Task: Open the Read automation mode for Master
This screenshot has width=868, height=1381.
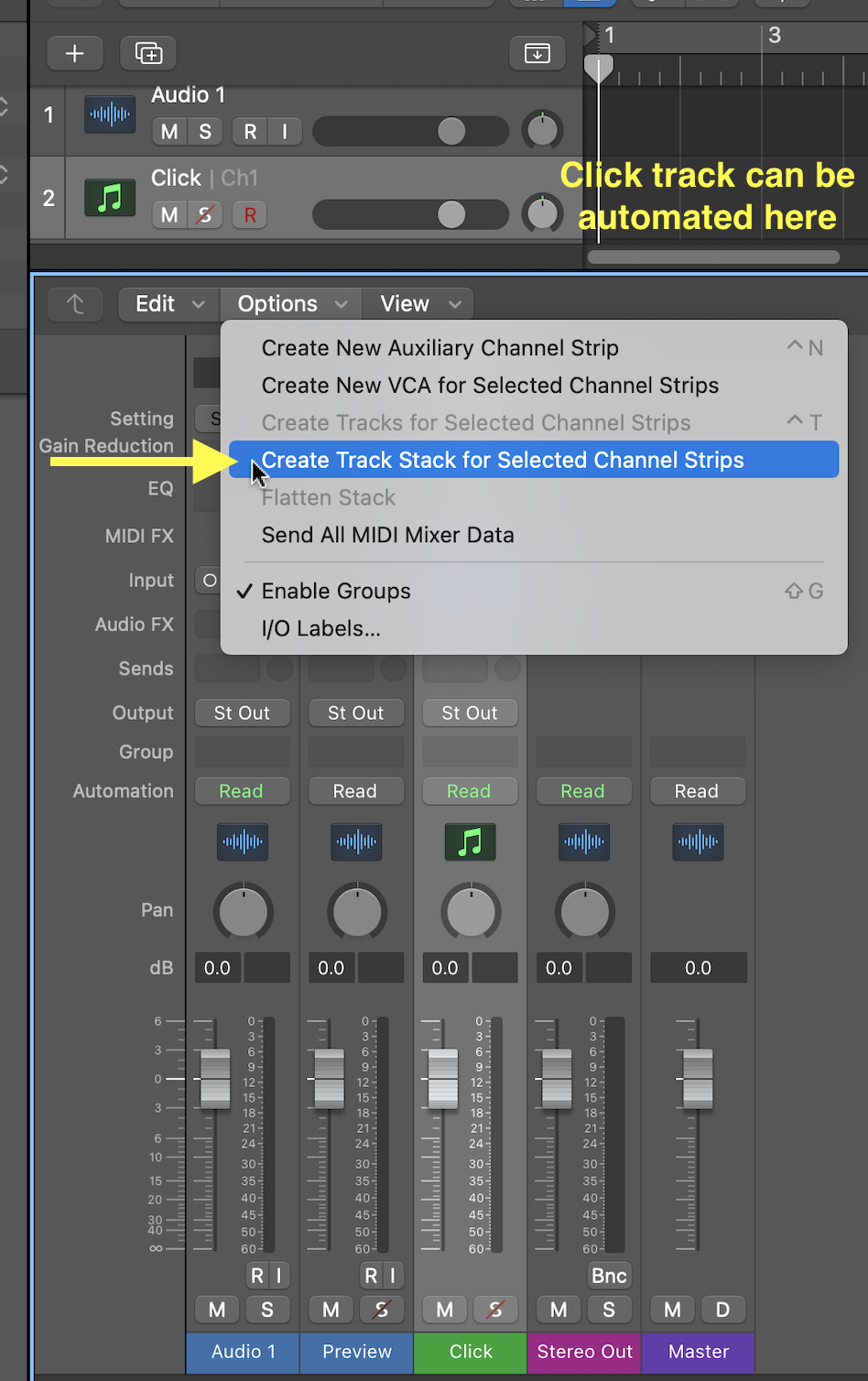Action: [x=697, y=791]
